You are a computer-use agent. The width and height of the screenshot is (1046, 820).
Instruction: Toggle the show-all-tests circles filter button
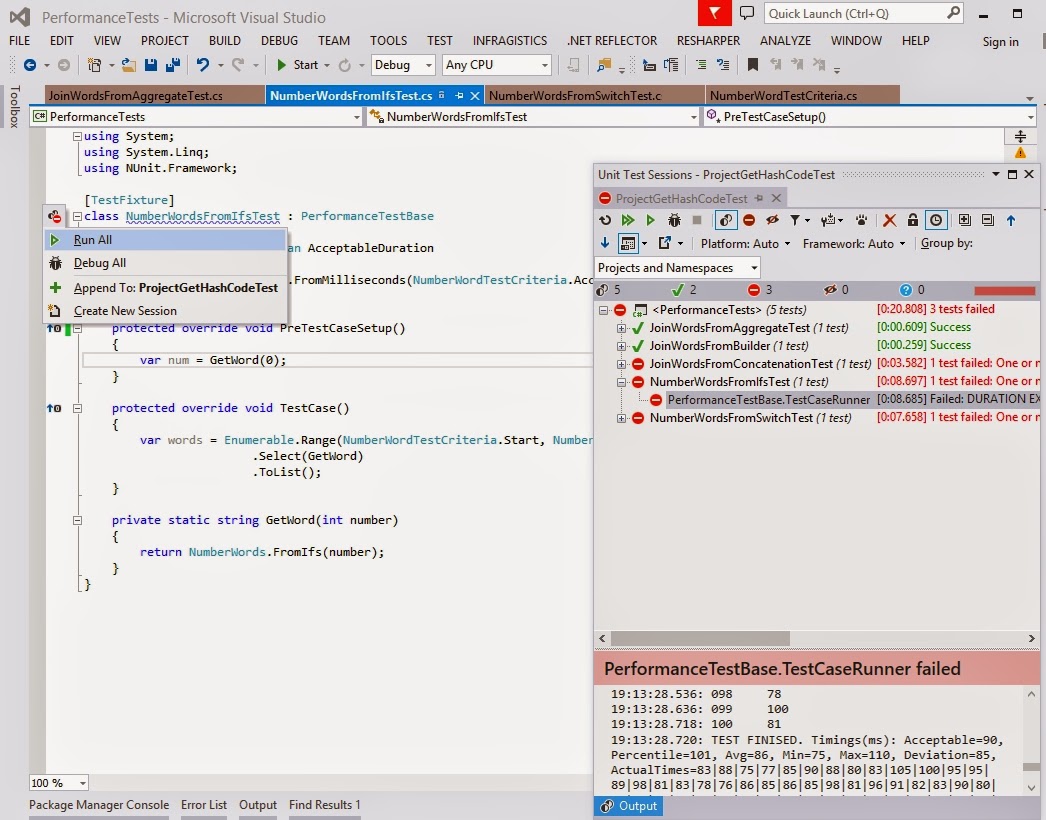[726, 220]
